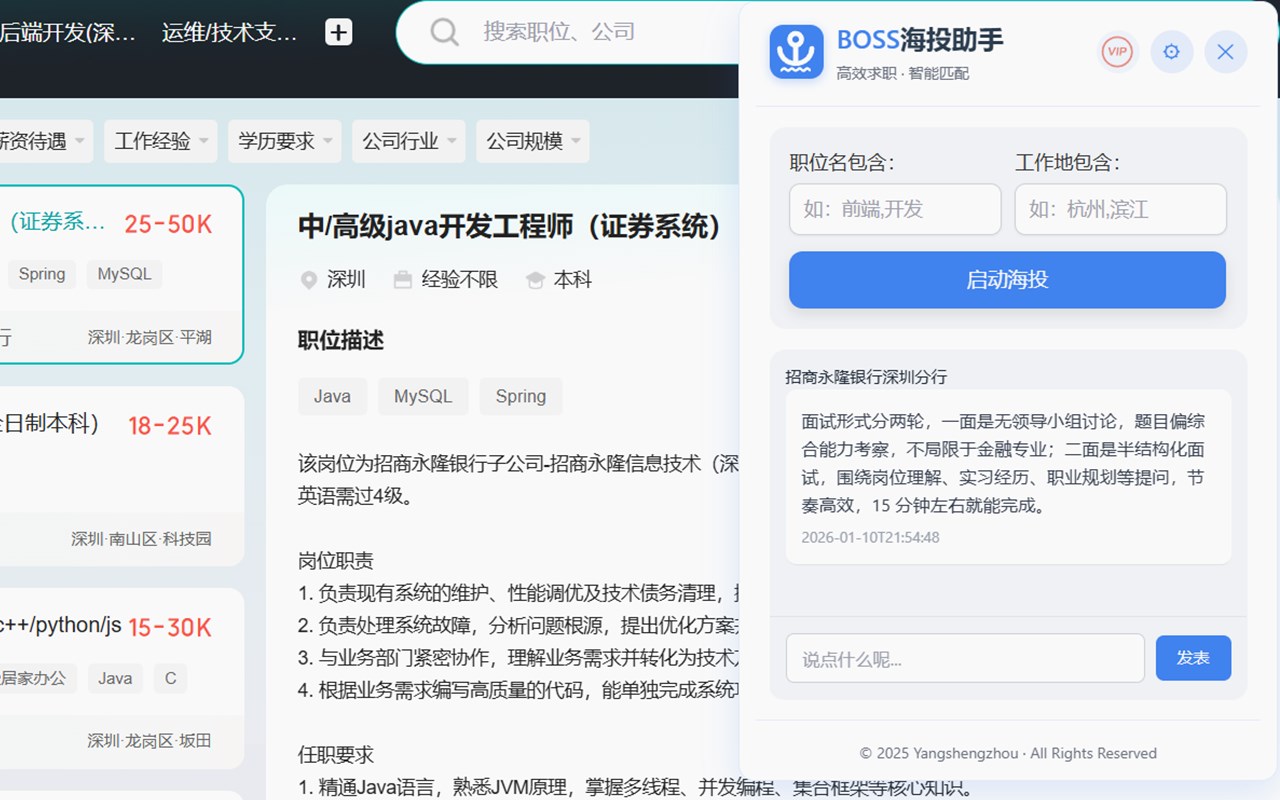1280x800 pixels.
Task: Click the 岗位职责 section heading
Action: tap(336, 560)
